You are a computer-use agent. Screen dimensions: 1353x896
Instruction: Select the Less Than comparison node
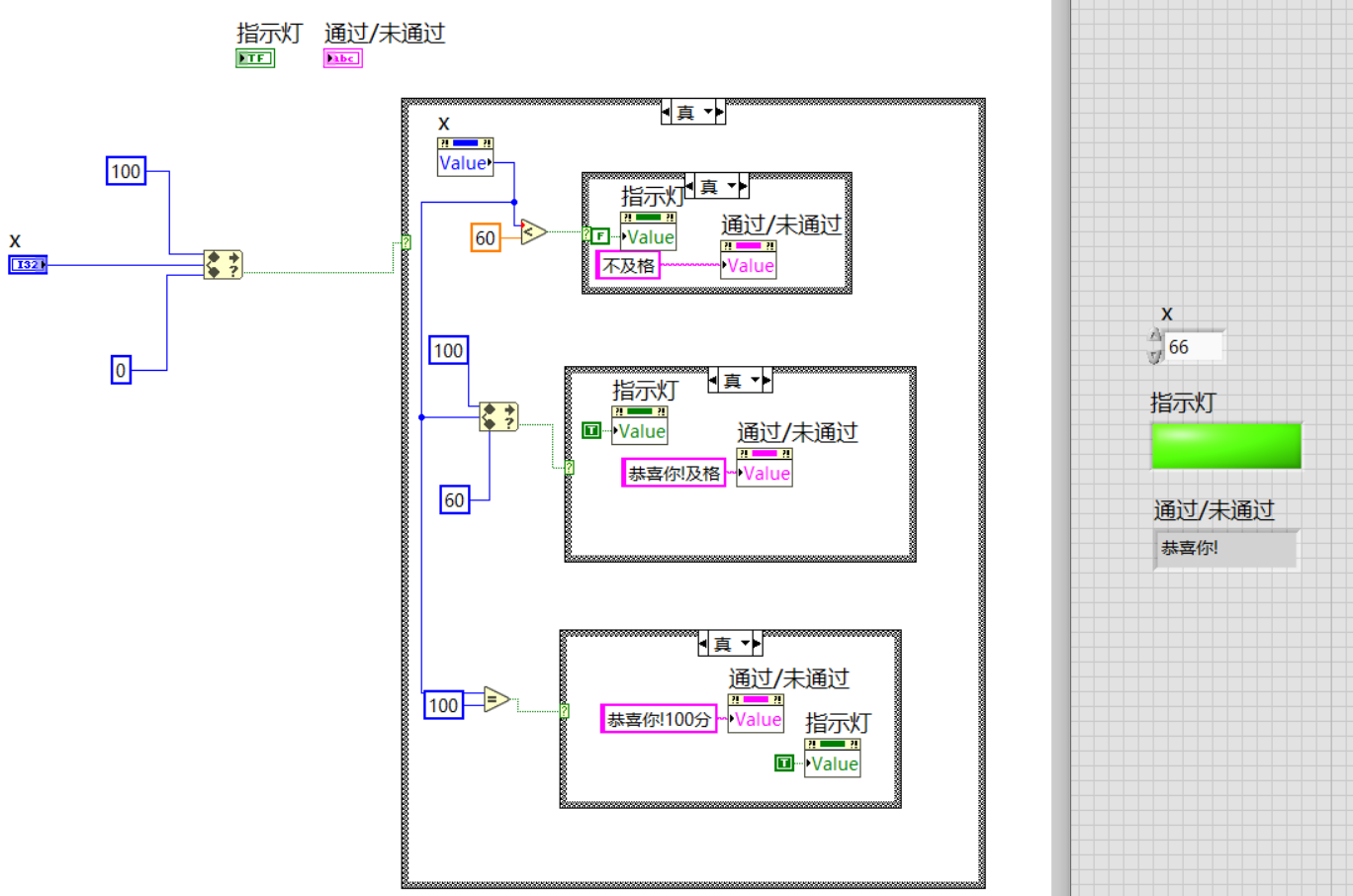pos(533,232)
